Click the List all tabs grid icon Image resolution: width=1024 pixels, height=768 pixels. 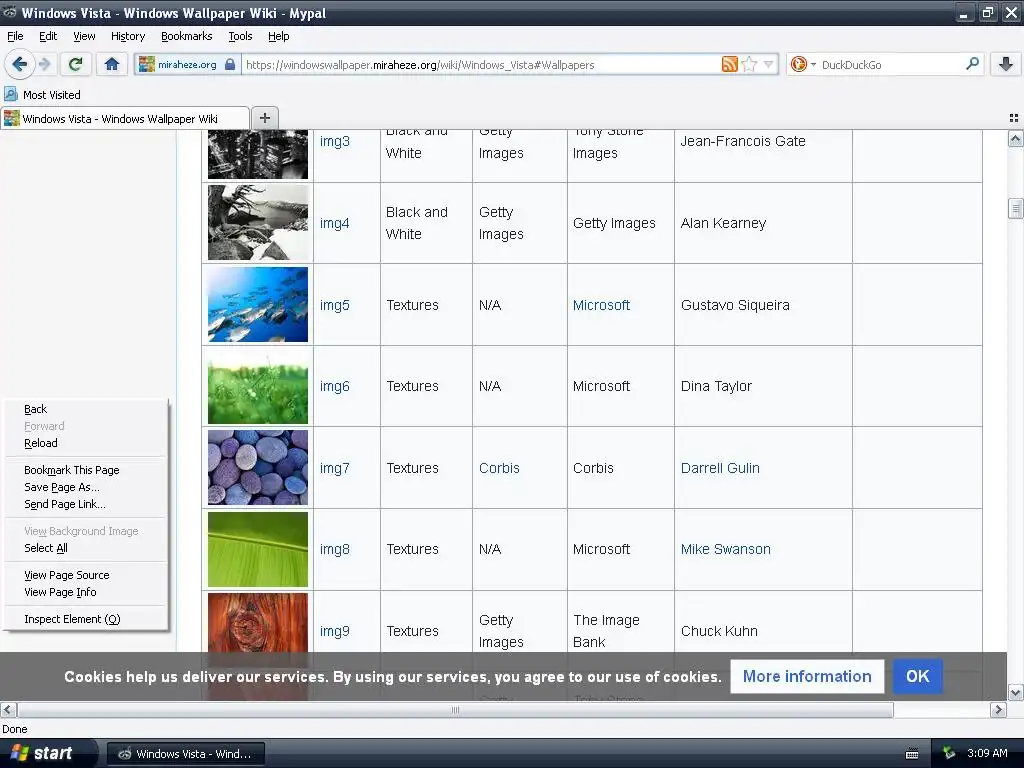coord(1014,118)
